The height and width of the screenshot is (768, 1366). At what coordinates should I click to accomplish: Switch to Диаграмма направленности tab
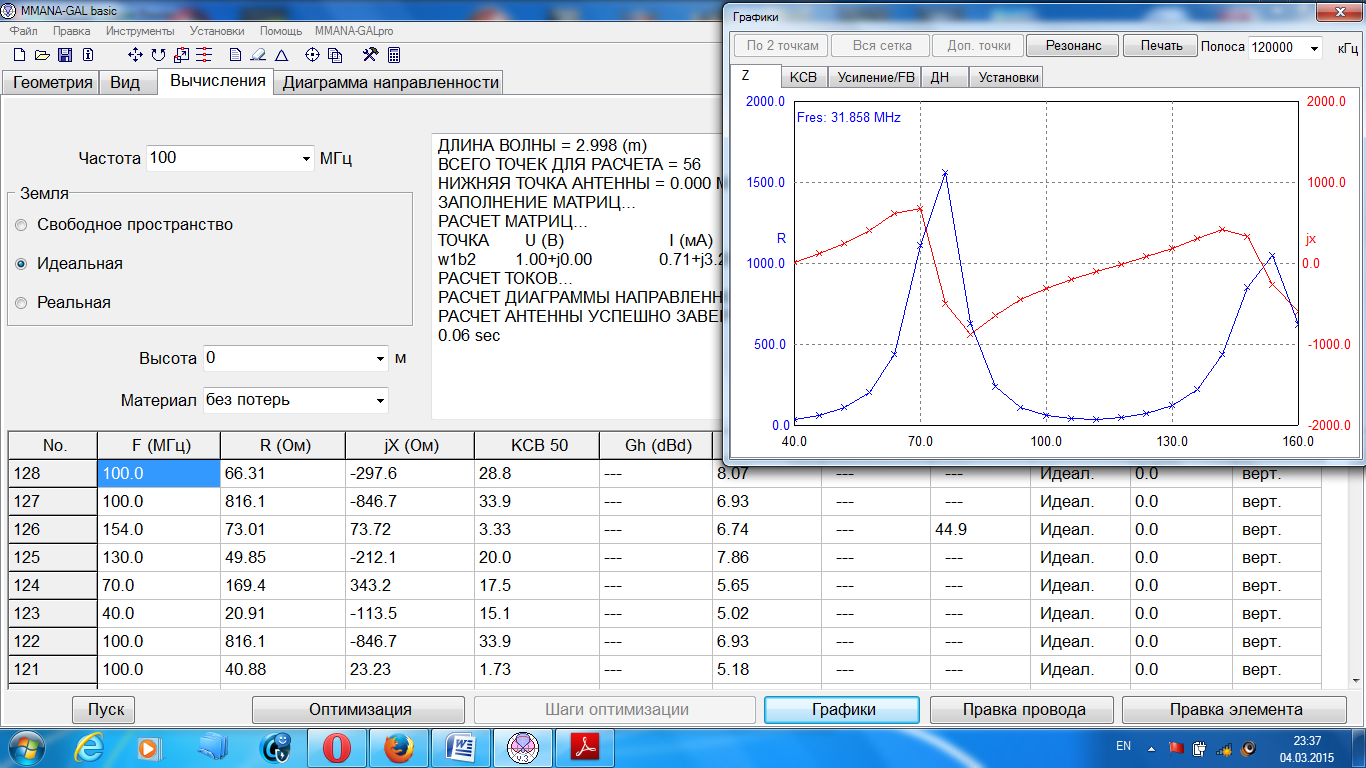coord(390,83)
